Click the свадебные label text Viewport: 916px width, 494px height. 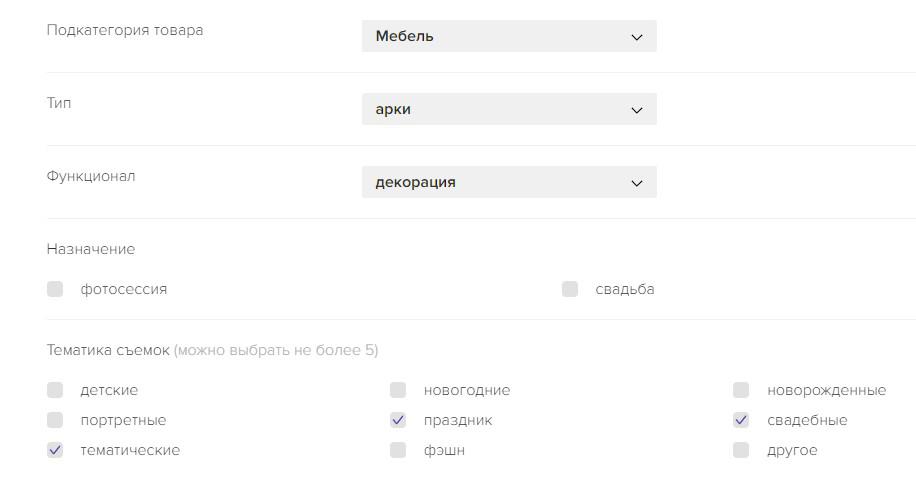(807, 420)
